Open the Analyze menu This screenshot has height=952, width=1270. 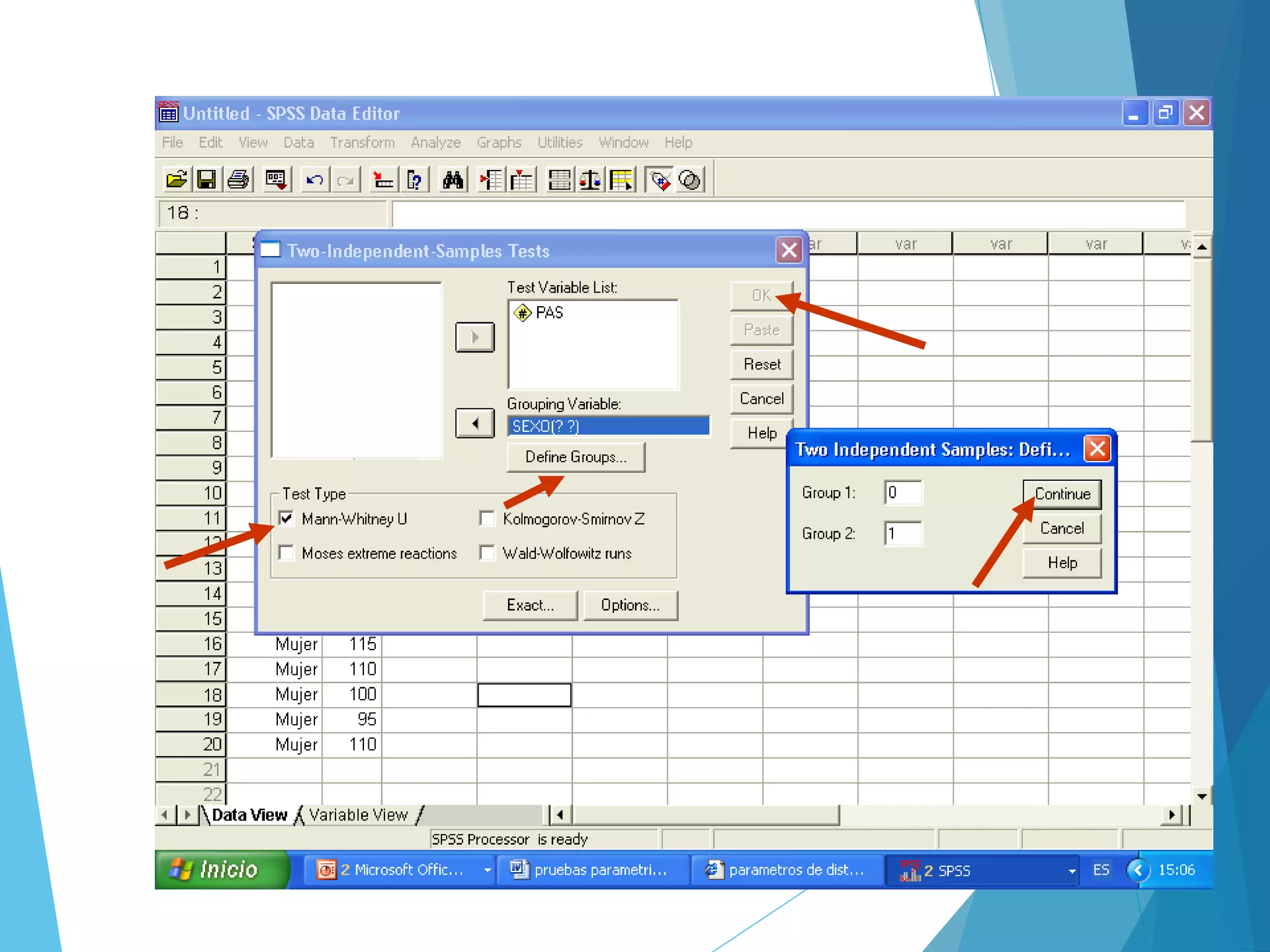435,143
